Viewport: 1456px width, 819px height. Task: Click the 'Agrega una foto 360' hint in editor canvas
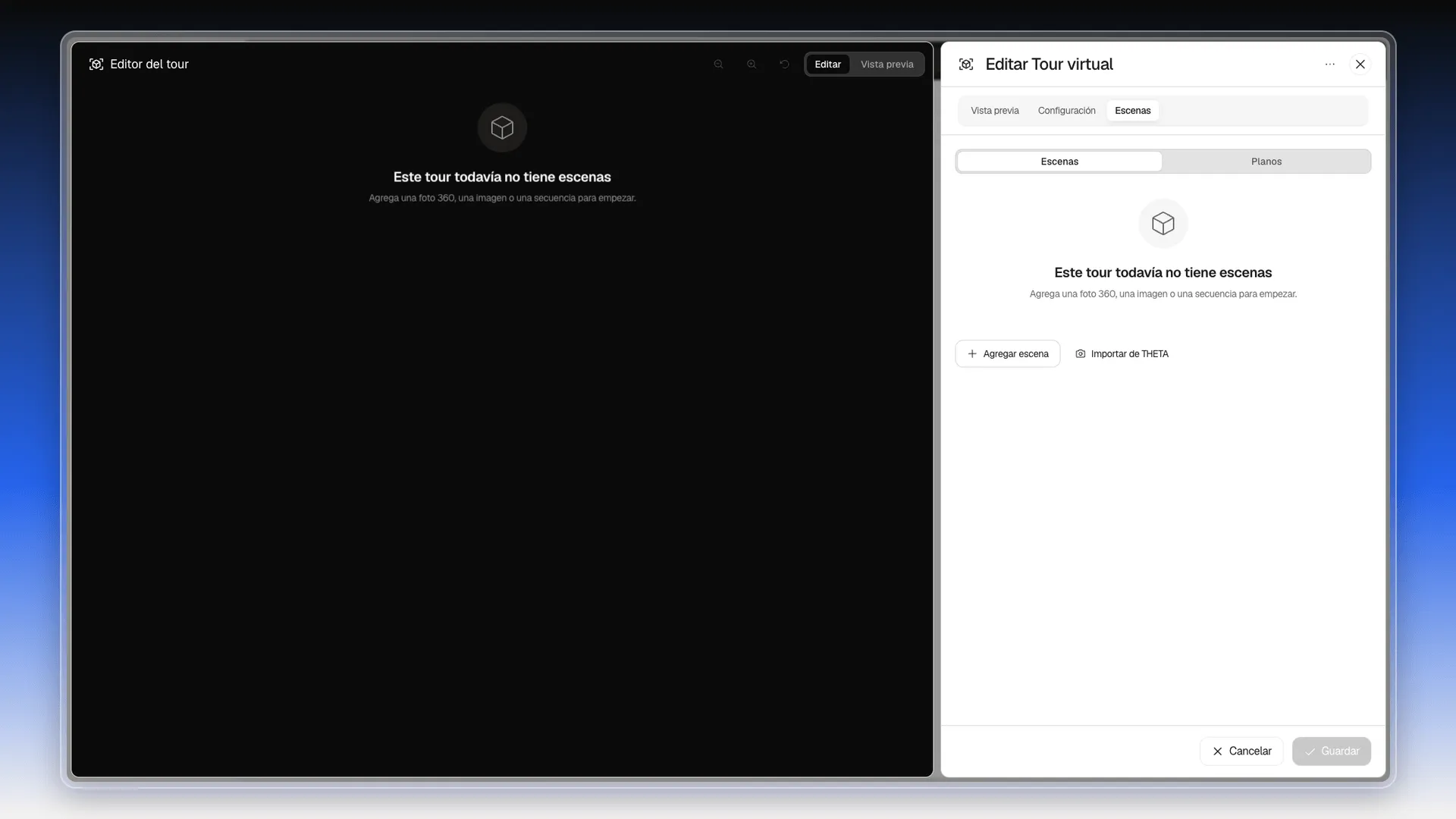[x=502, y=198]
